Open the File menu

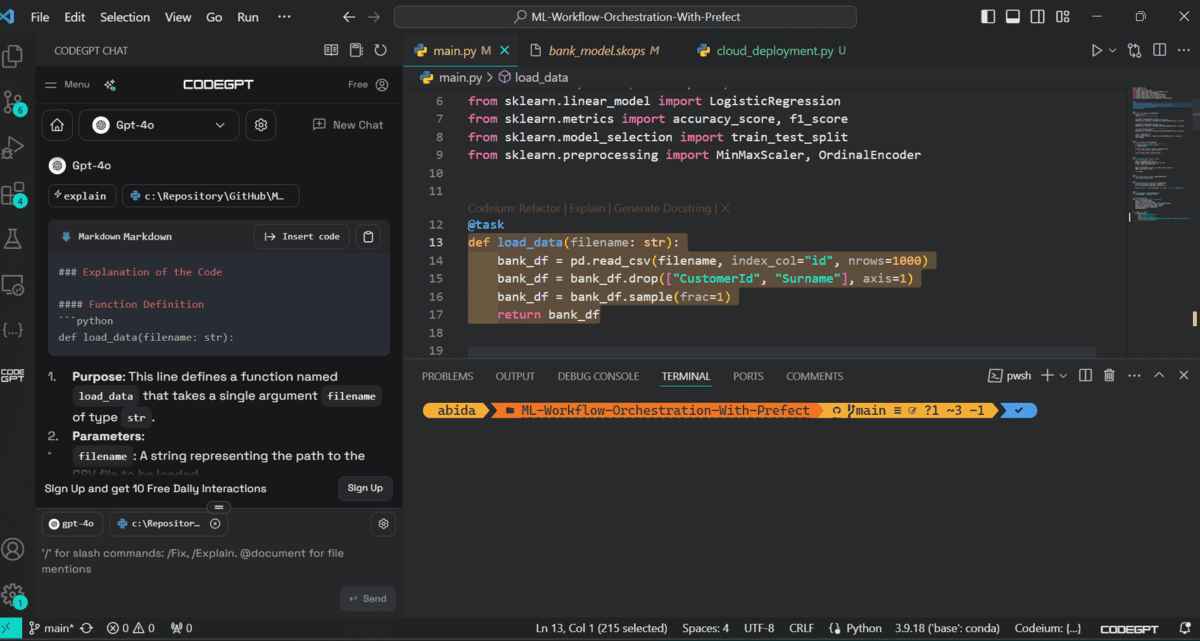pos(40,17)
